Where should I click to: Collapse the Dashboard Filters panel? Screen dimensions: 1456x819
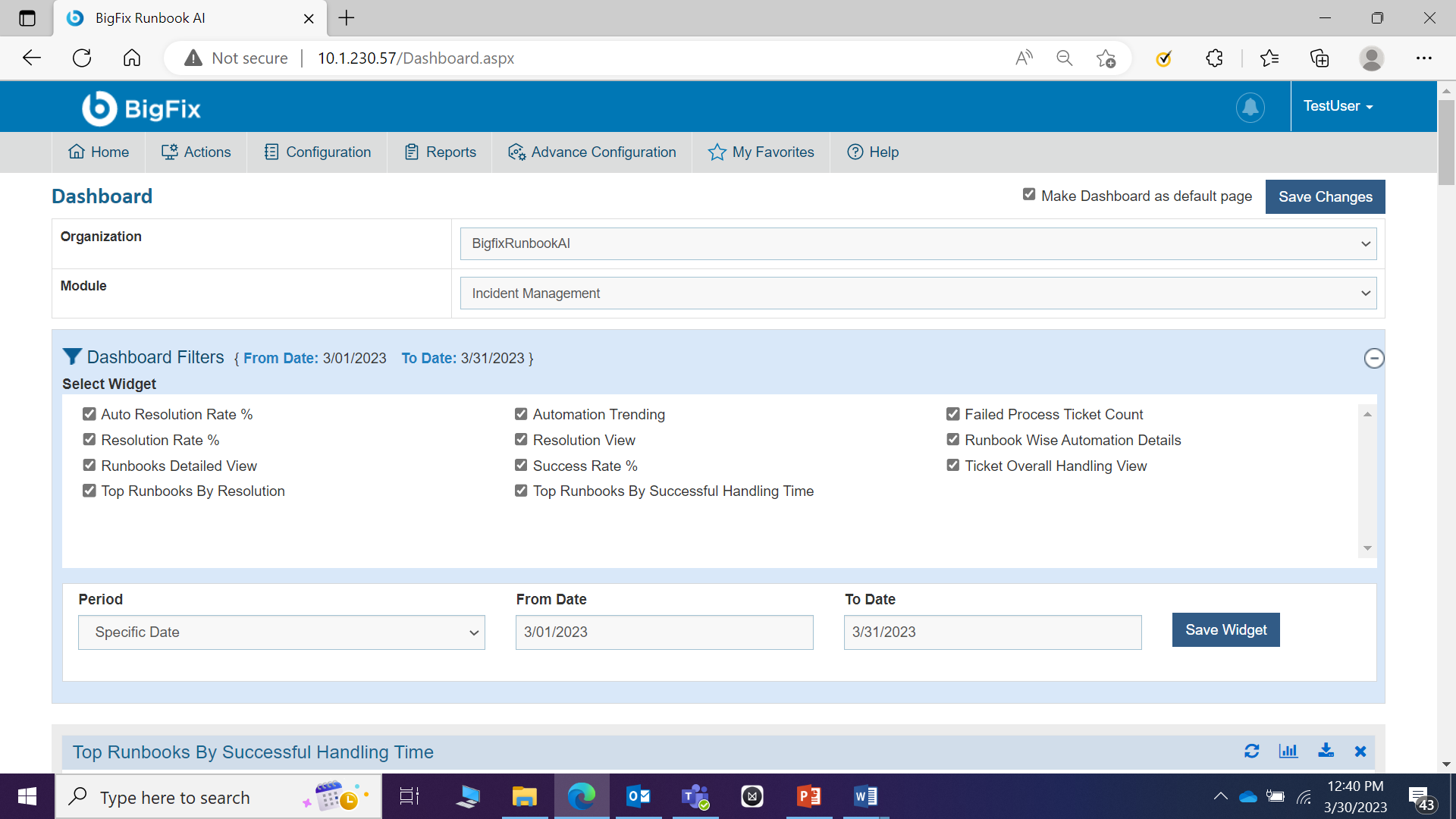1373,358
